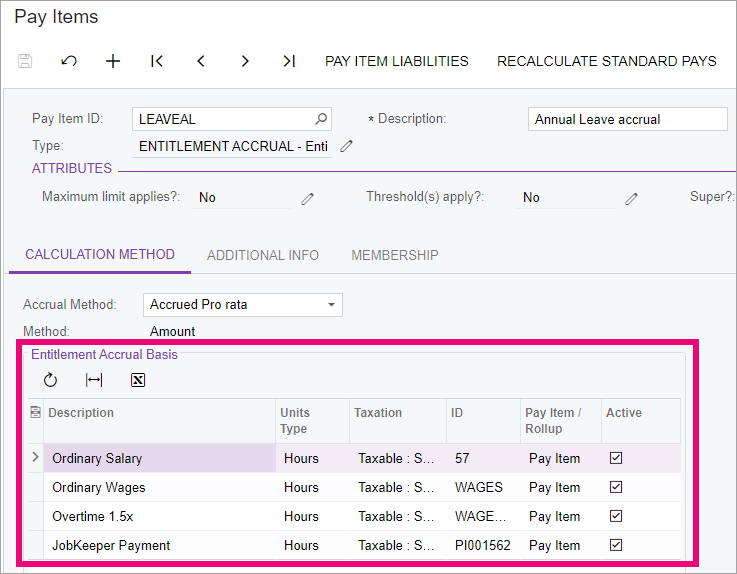The width and height of the screenshot is (737, 574).
Task: Toggle the Active checkbox for Ordinary Salary
Action: coord(616,458)
